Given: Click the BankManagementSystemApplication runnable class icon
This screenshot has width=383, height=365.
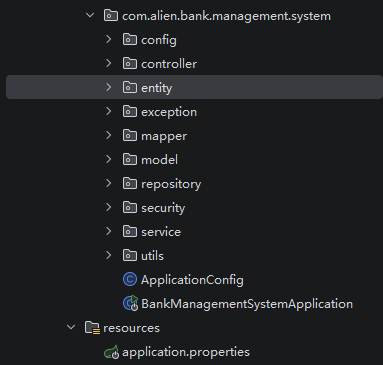Looking at the screenshot, I should pos(130,303).
